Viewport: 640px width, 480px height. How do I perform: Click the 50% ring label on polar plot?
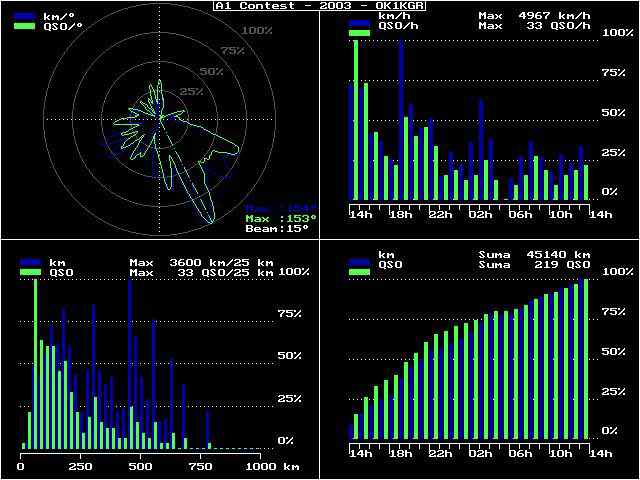point(211,72)
